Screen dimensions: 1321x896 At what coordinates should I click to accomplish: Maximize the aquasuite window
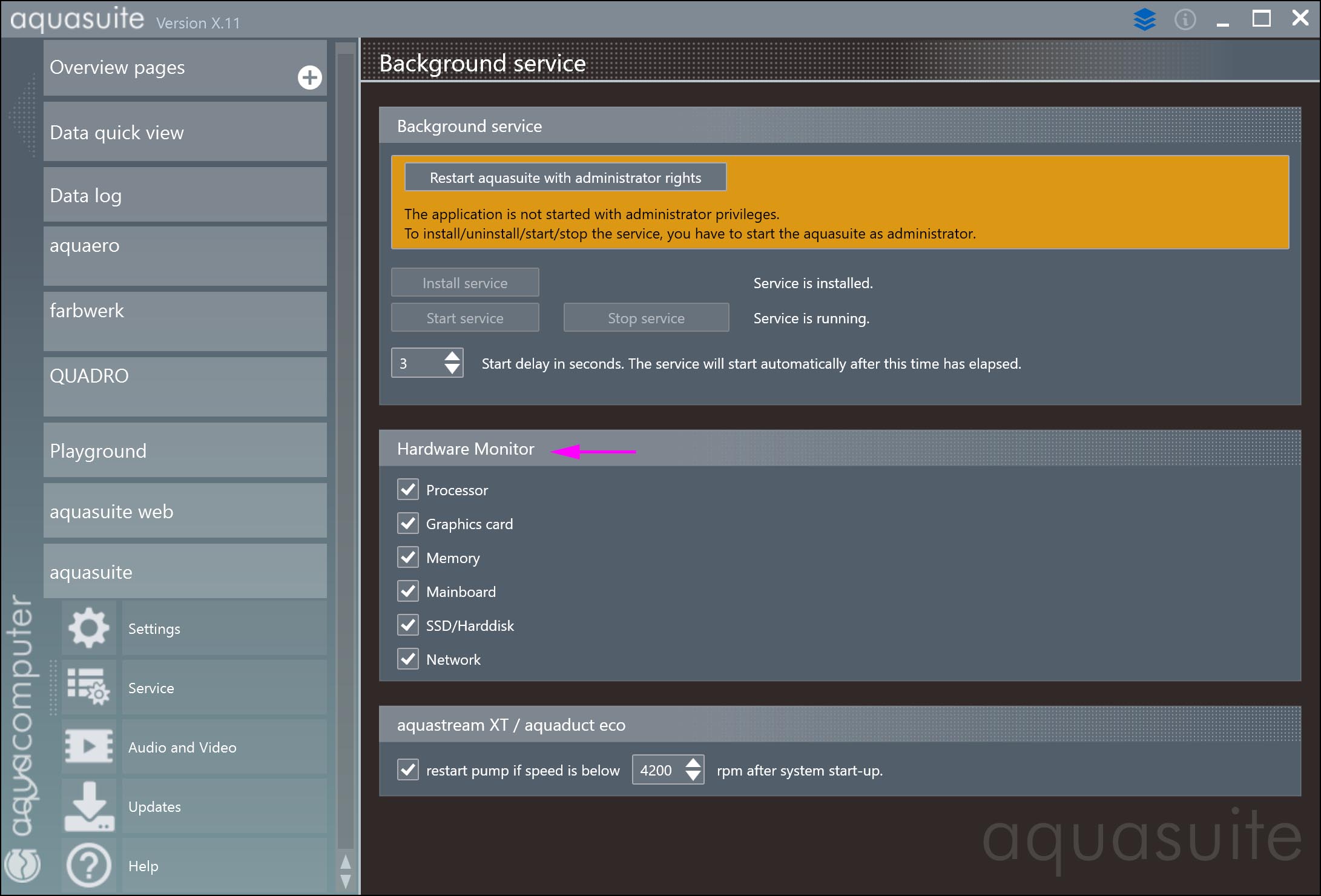click(x=1262, y=18)
